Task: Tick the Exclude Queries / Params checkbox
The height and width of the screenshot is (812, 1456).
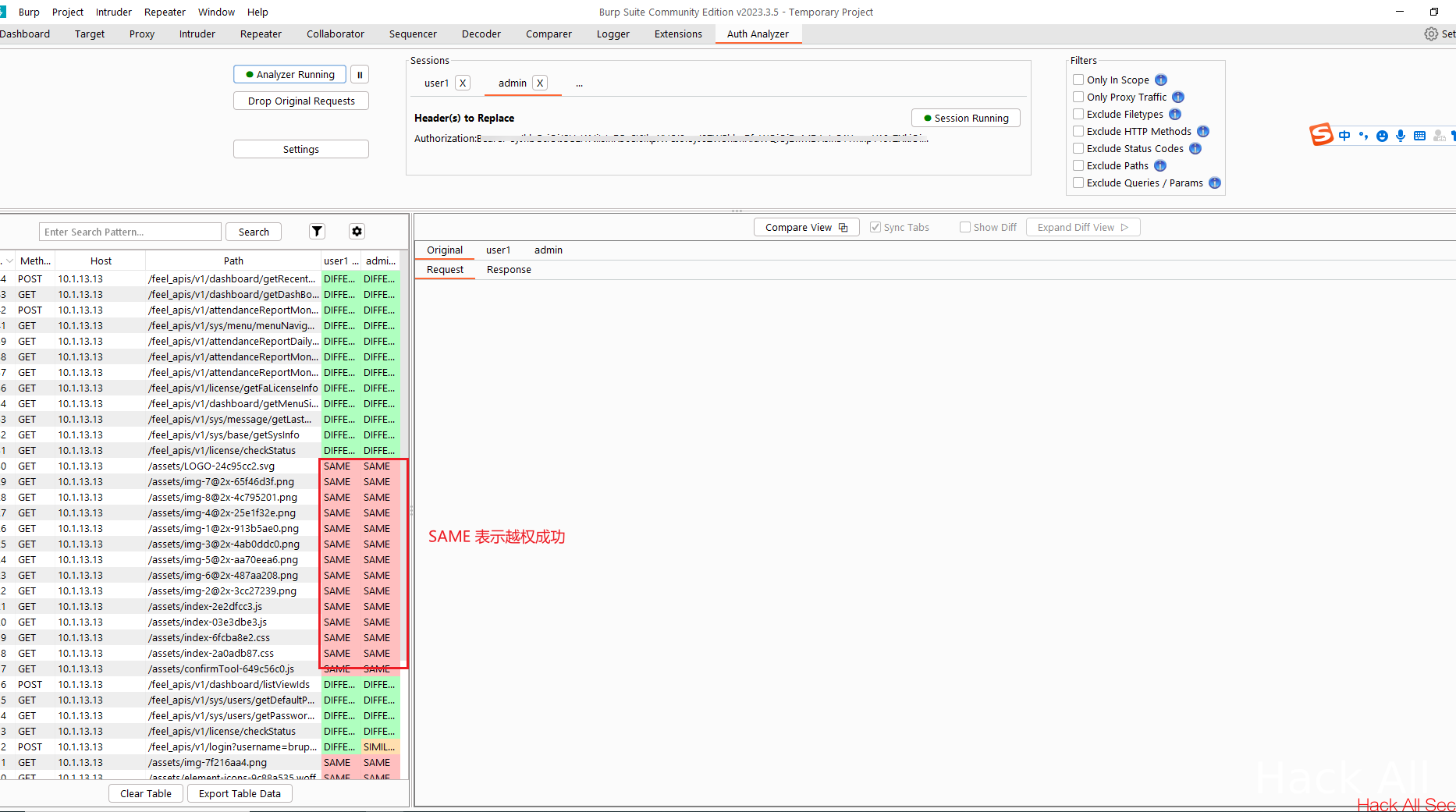Action: tap(1078, 183)
